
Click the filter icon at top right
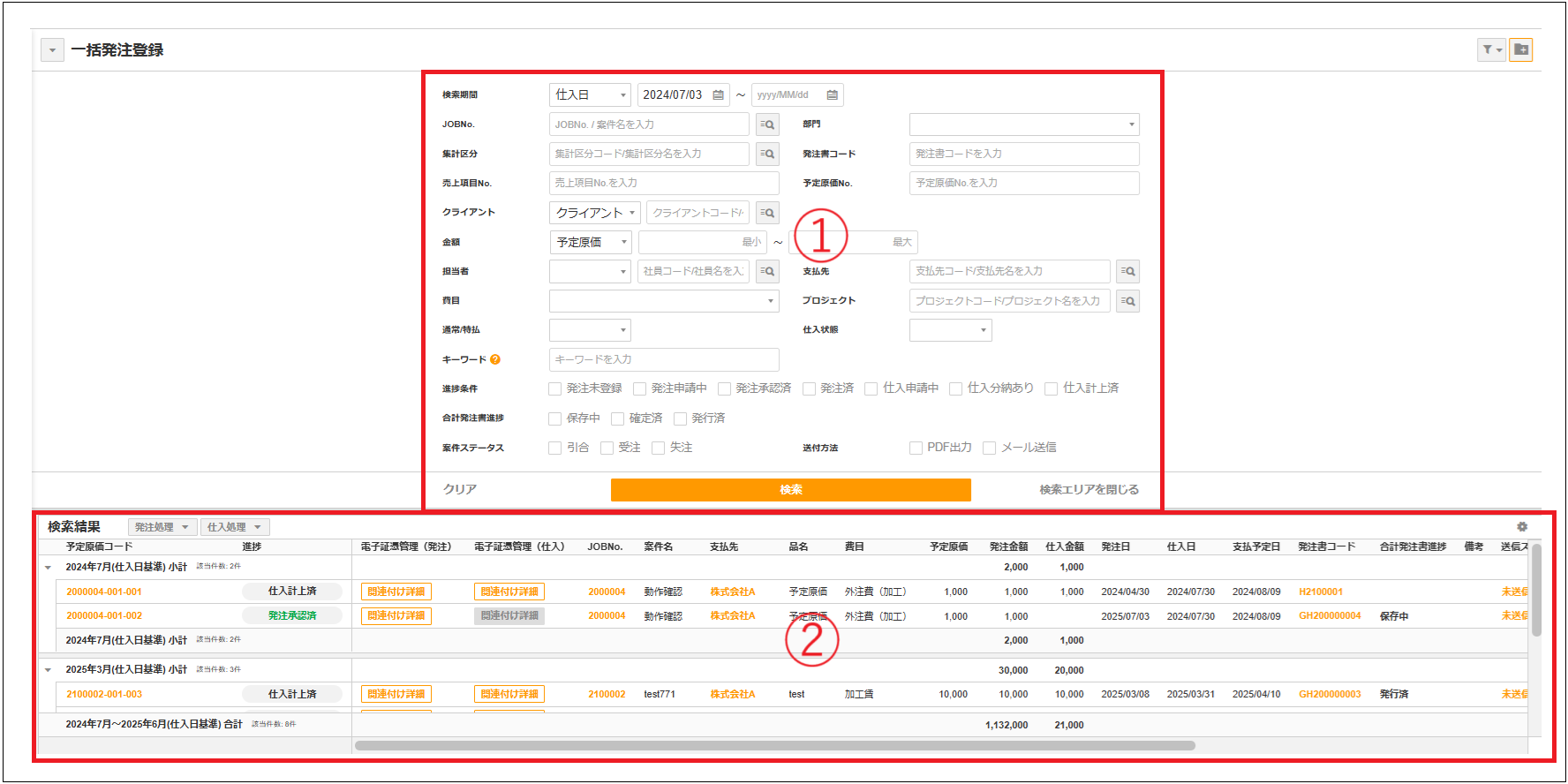[1490, 49]
